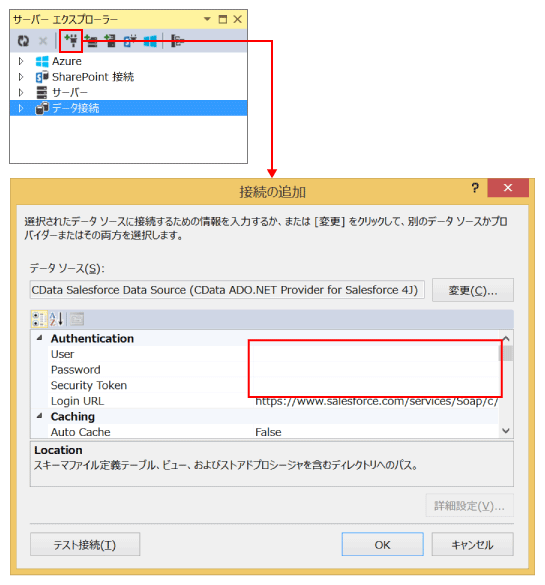Click the データ ソース field
Screen dimensions: 545x585
coord(227,290)
